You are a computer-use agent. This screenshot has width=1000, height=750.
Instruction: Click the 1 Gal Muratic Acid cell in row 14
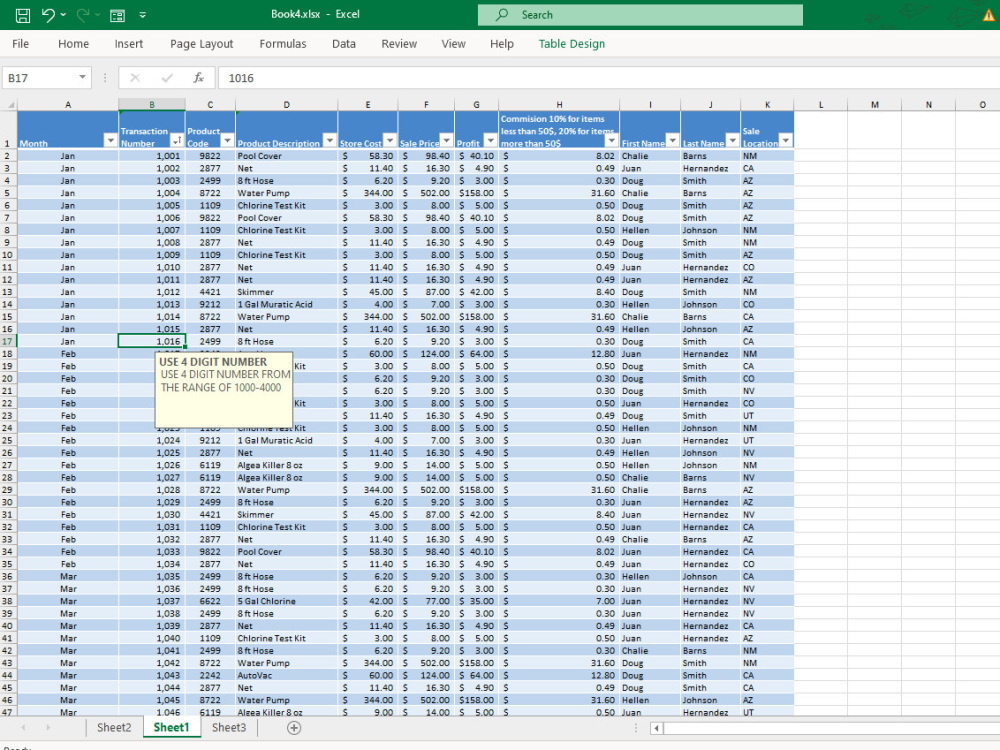tap(286, 304)
